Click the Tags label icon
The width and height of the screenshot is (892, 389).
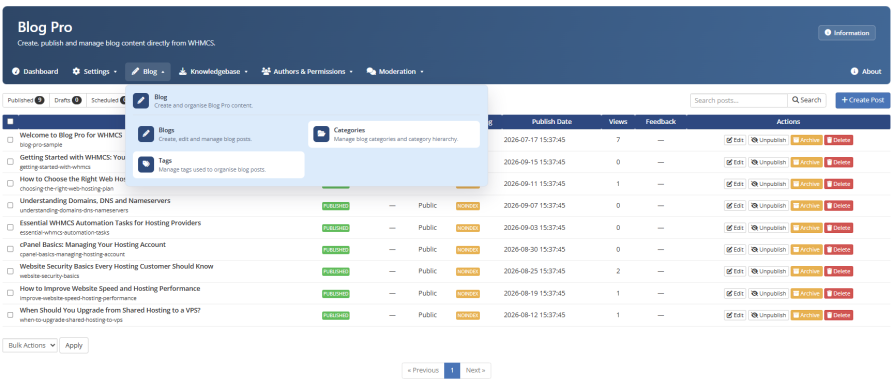tap(146, 165)
